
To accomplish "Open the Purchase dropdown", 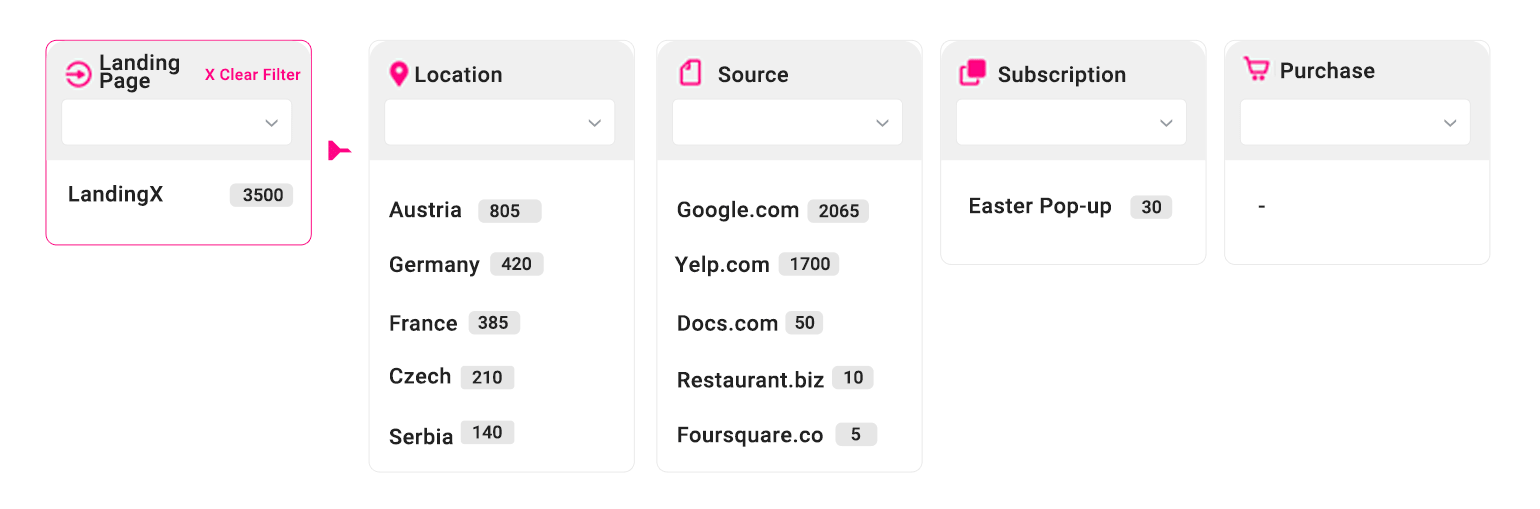I will pyautogui.click(x=1355, y=122).
